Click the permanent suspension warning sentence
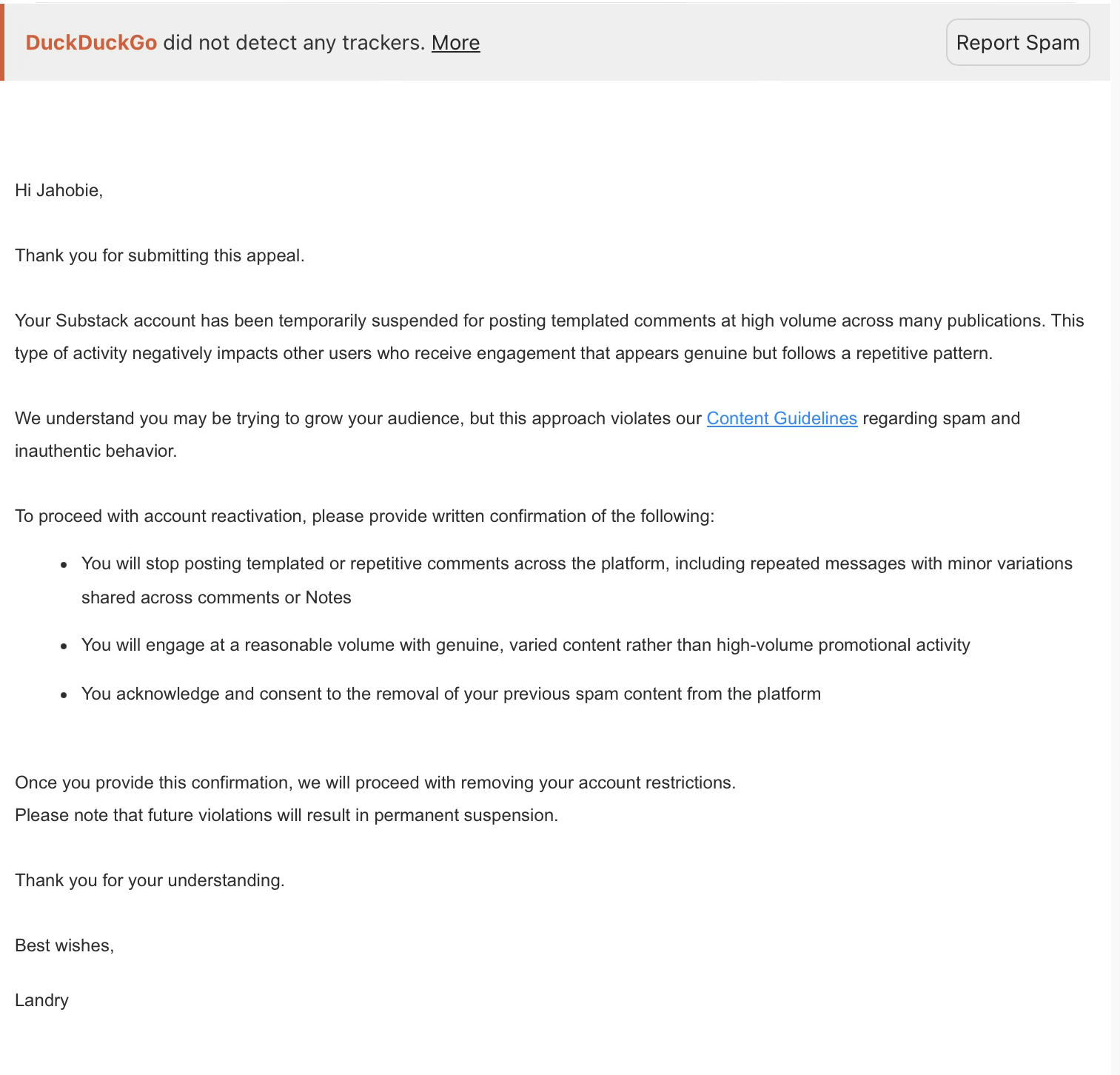The image size is (1120, 1075). pyautogui.click(x=286, y=815)
